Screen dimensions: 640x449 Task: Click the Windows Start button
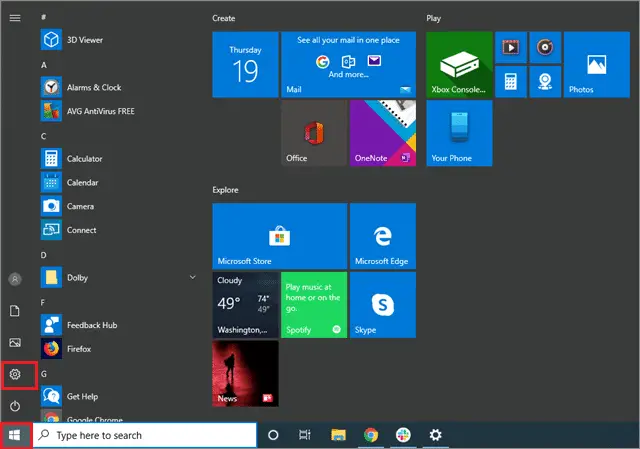point(15,435)
